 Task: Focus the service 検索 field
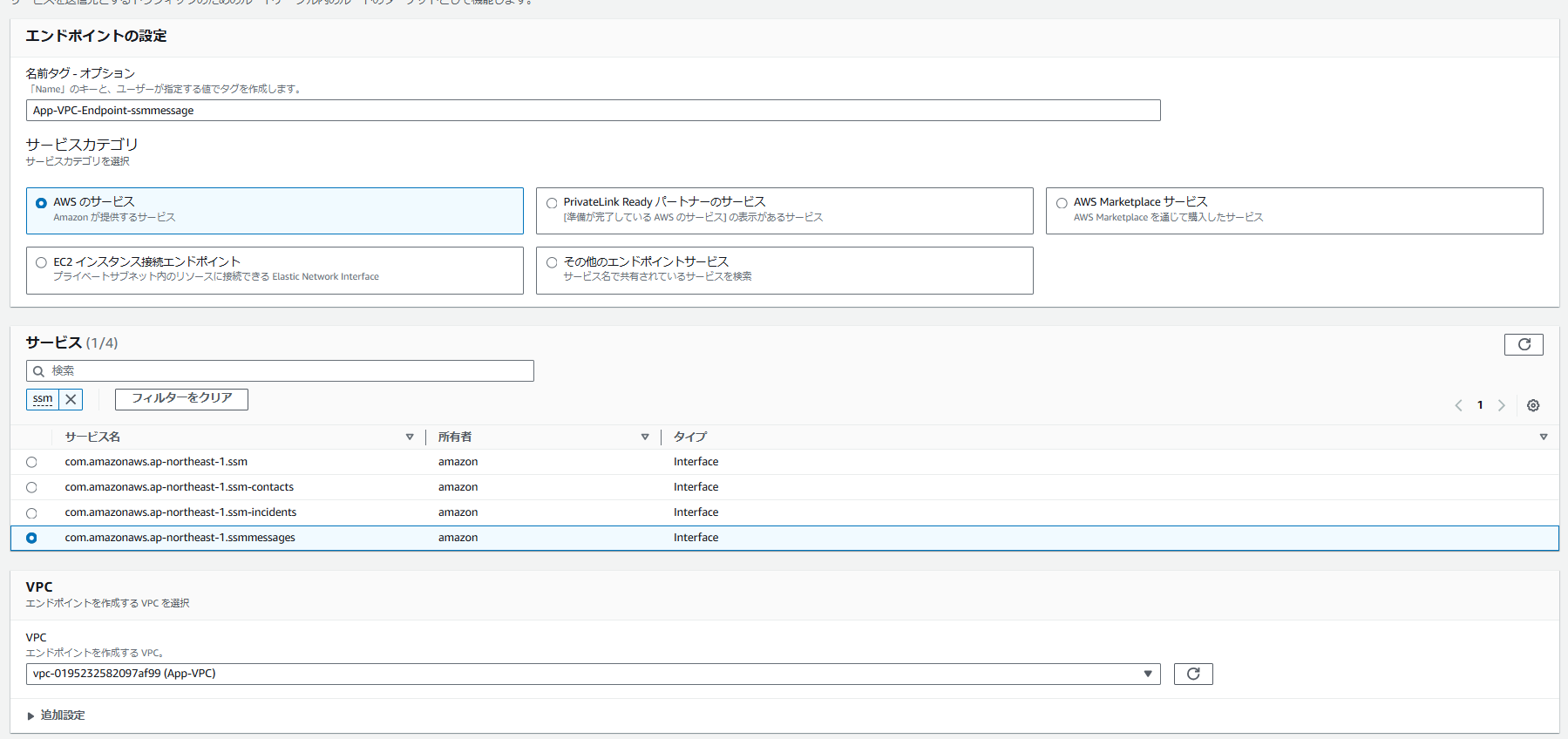pyautogui.click(x=280, y=370)
